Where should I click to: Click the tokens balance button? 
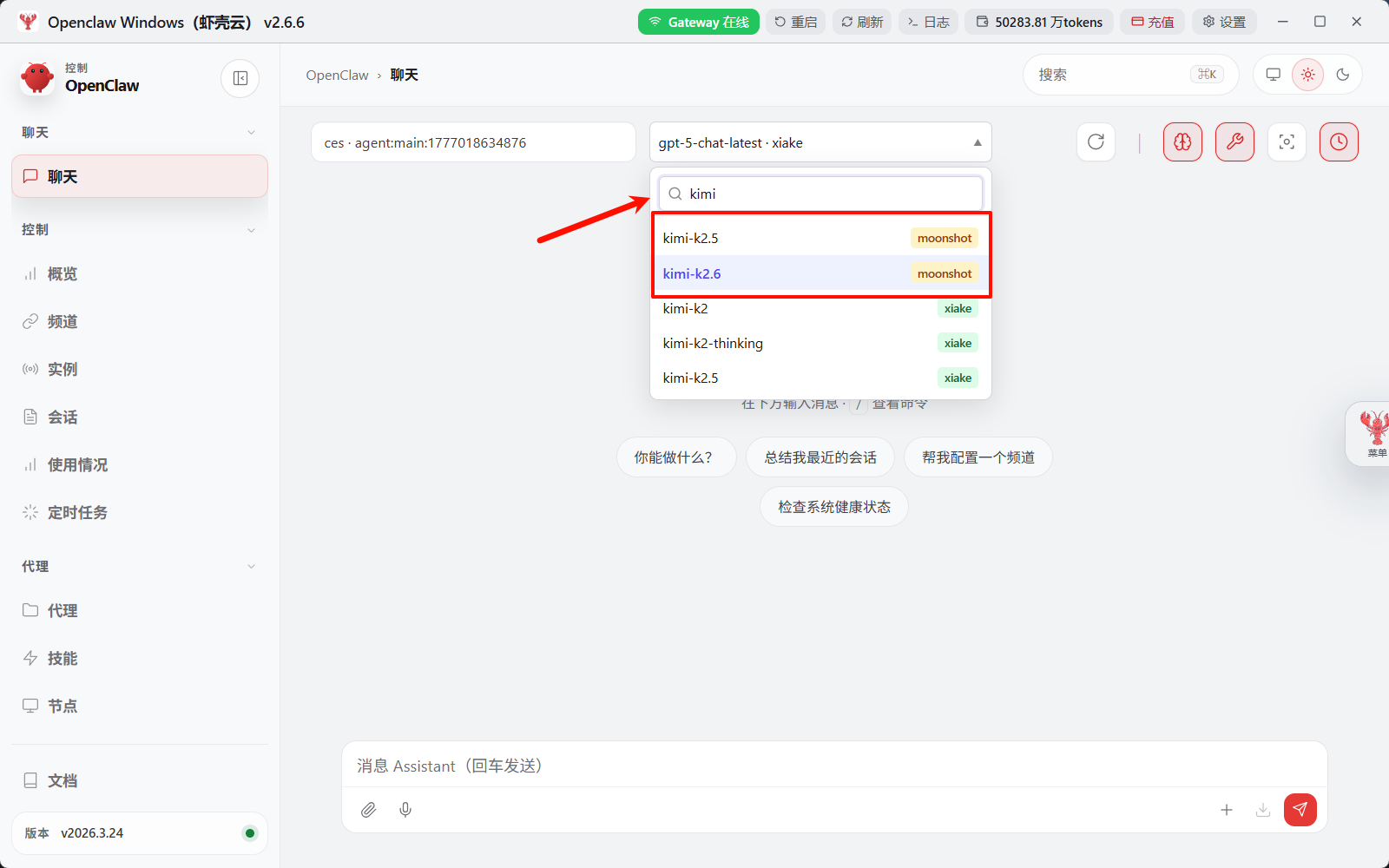(1039, 22)
